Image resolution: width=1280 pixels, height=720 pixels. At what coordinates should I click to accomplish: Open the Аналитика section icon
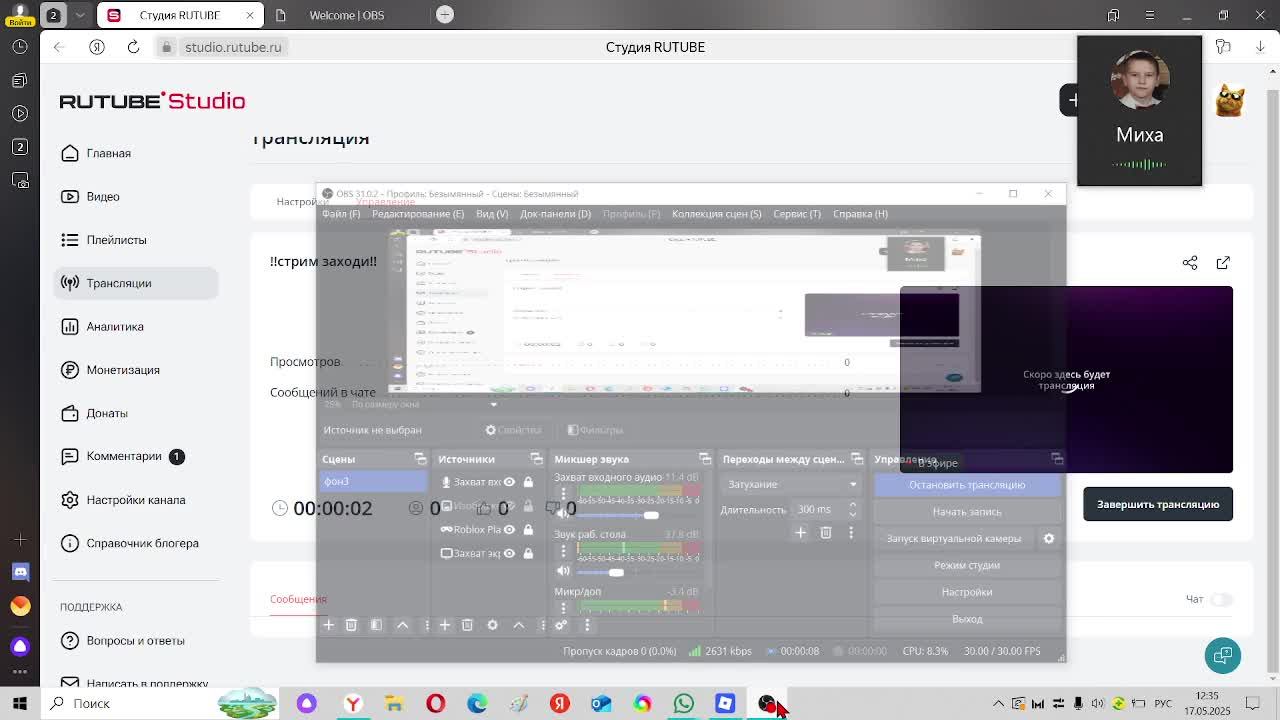pyautogui.click(x=70, y=326)
